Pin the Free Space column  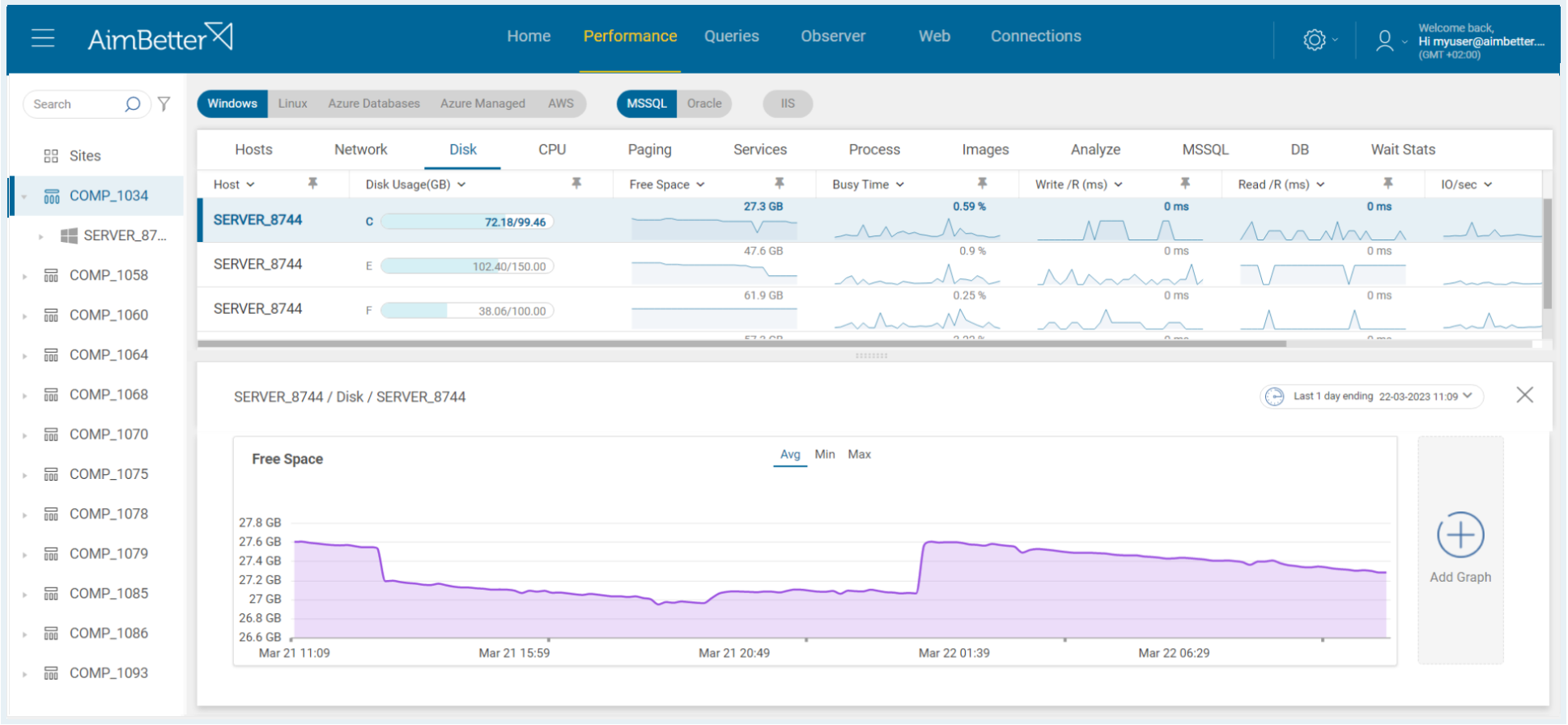(x=779, y=184)
